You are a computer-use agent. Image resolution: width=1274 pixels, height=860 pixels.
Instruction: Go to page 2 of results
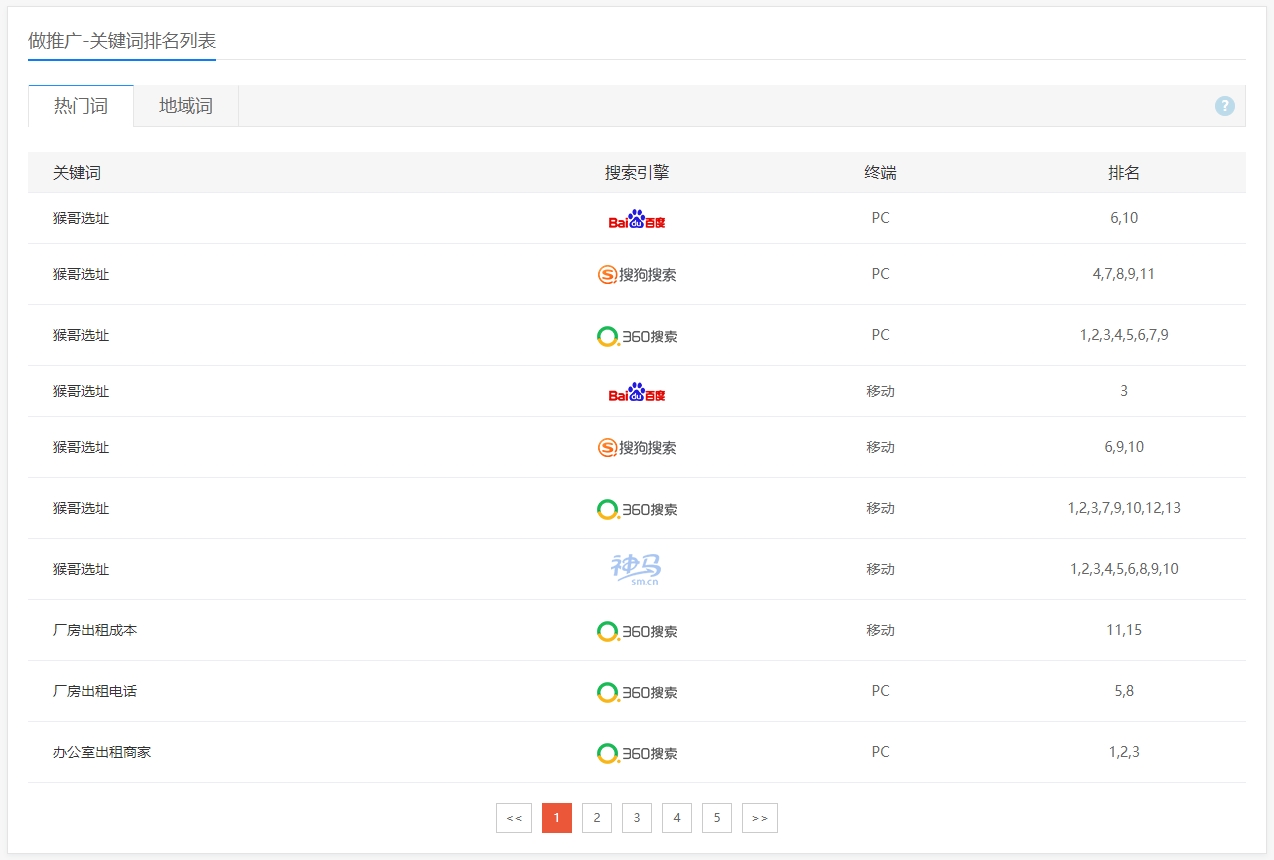pyautogui.click(x=597, y=818)
